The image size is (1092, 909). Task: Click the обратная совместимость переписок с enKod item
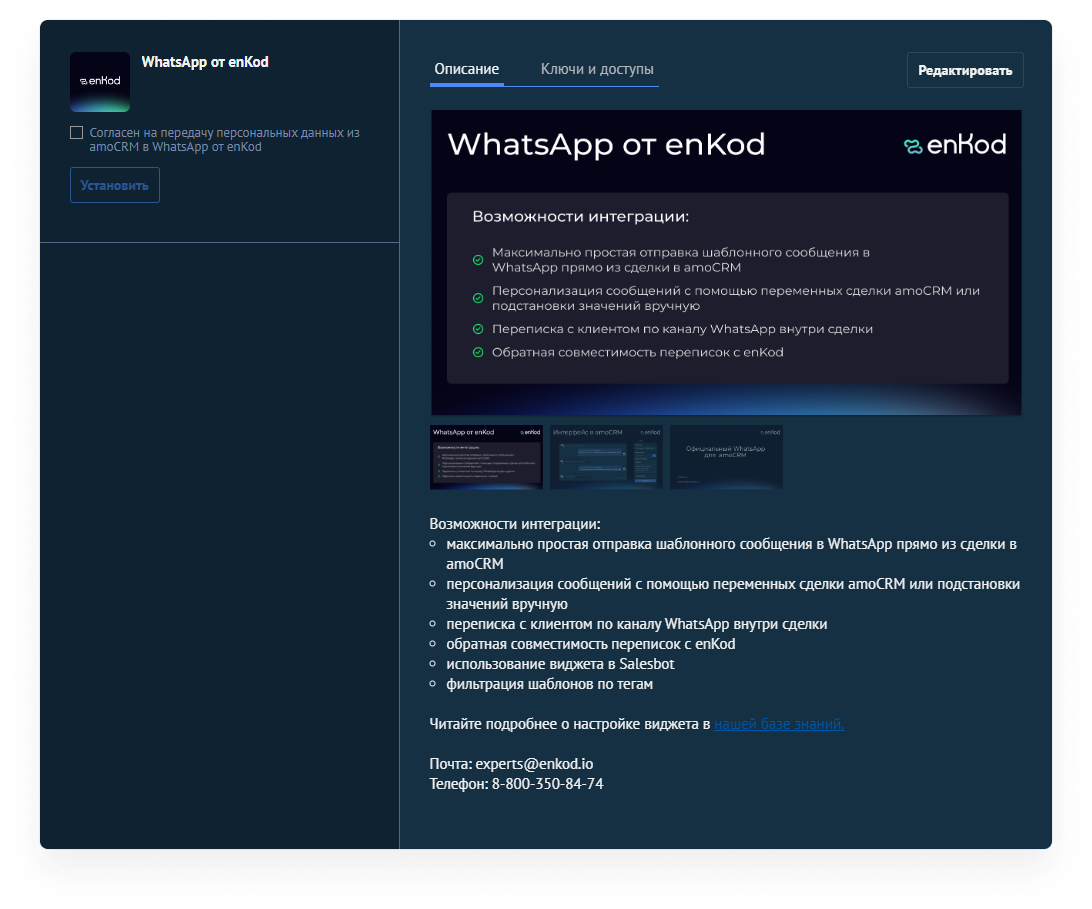[591, 644]
